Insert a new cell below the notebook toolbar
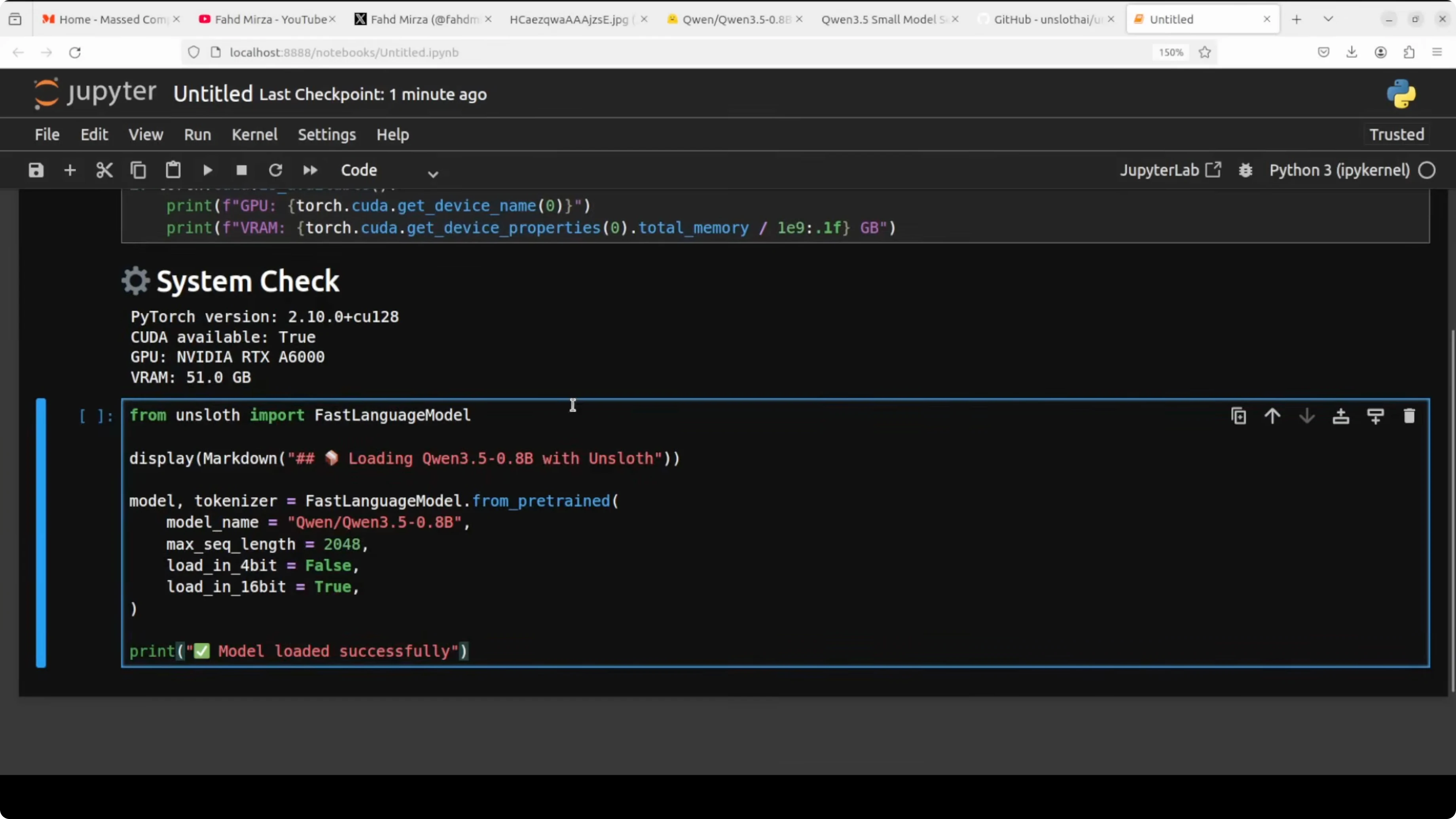This screenshot has height=819, width=1456. pyautogui.click(x=70, y=170)
